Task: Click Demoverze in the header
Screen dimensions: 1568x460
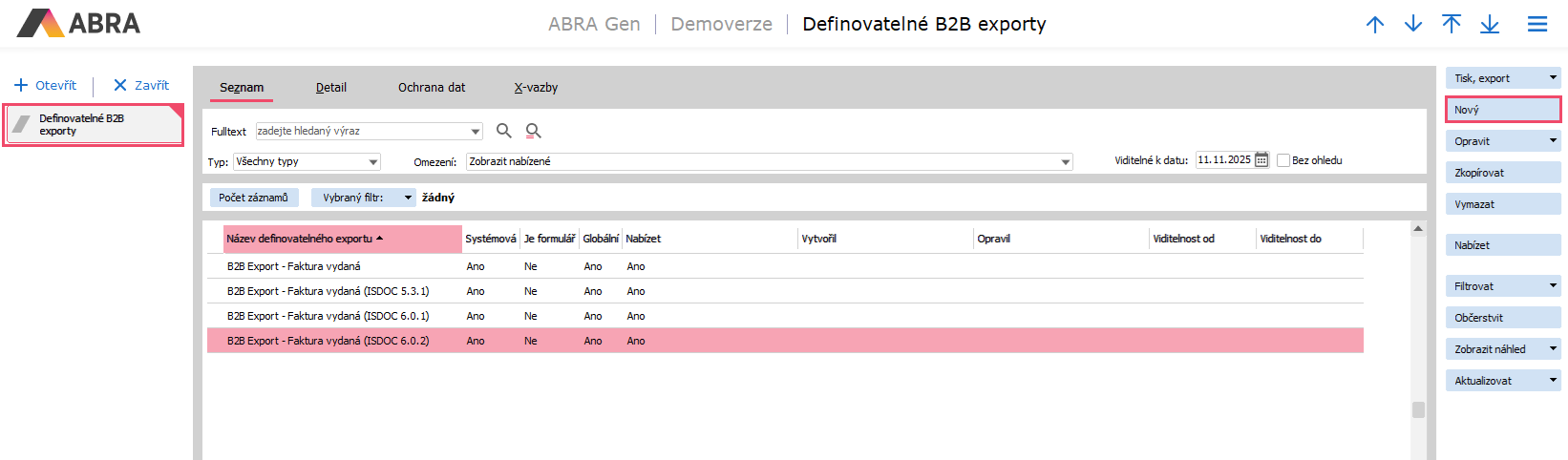Action: pos(721,24)
